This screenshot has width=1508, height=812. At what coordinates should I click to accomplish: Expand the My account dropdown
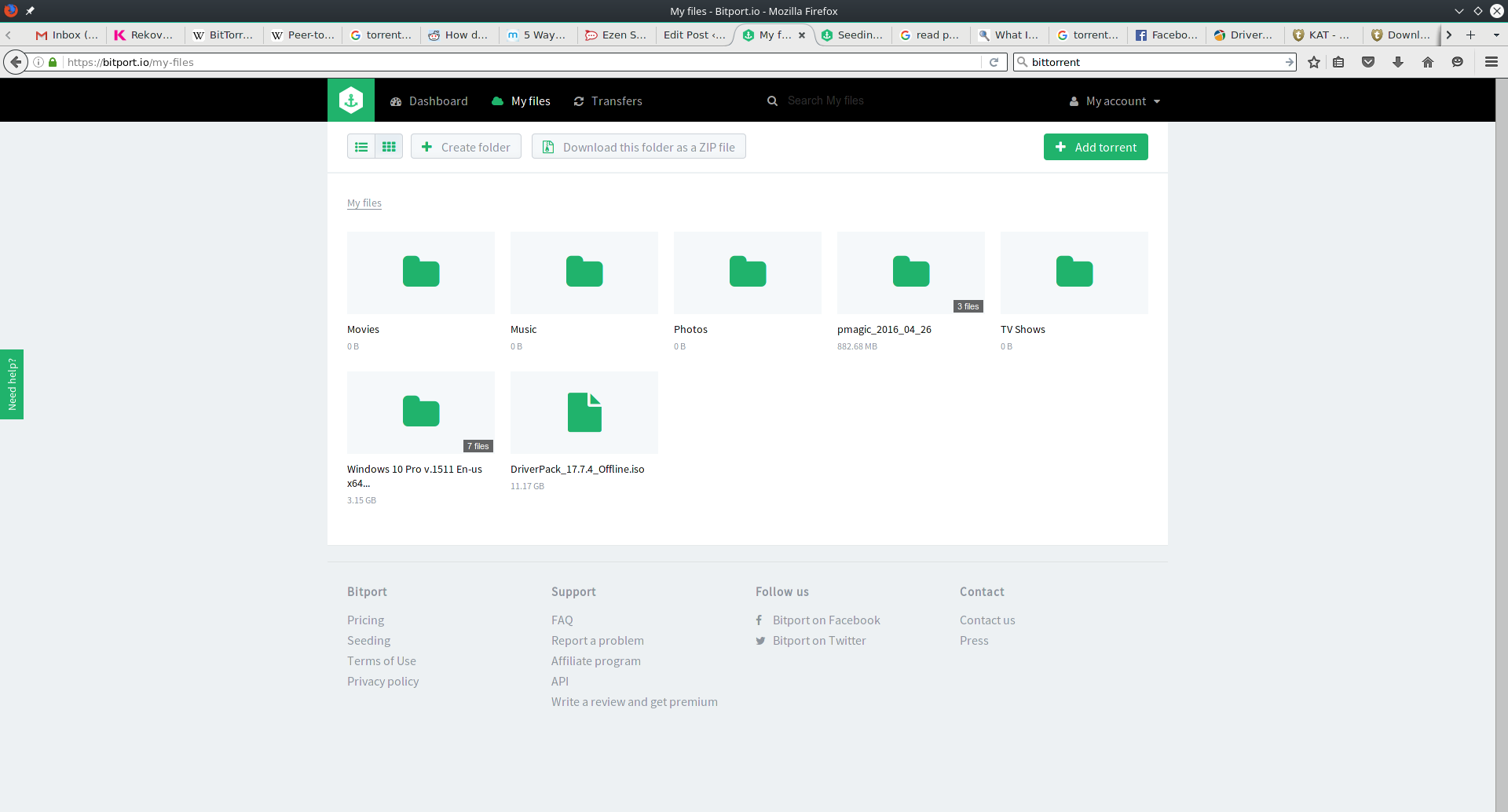click(1115, 101)
